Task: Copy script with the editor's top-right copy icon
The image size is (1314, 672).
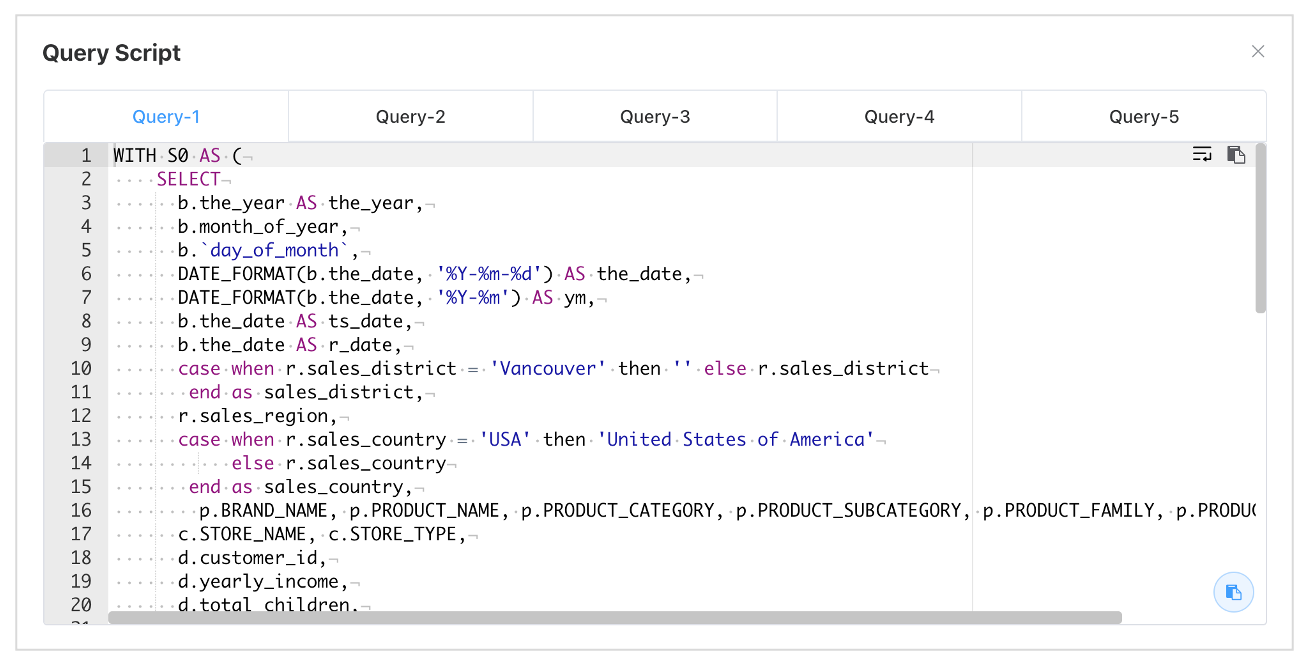Action: coord(1236,154)
